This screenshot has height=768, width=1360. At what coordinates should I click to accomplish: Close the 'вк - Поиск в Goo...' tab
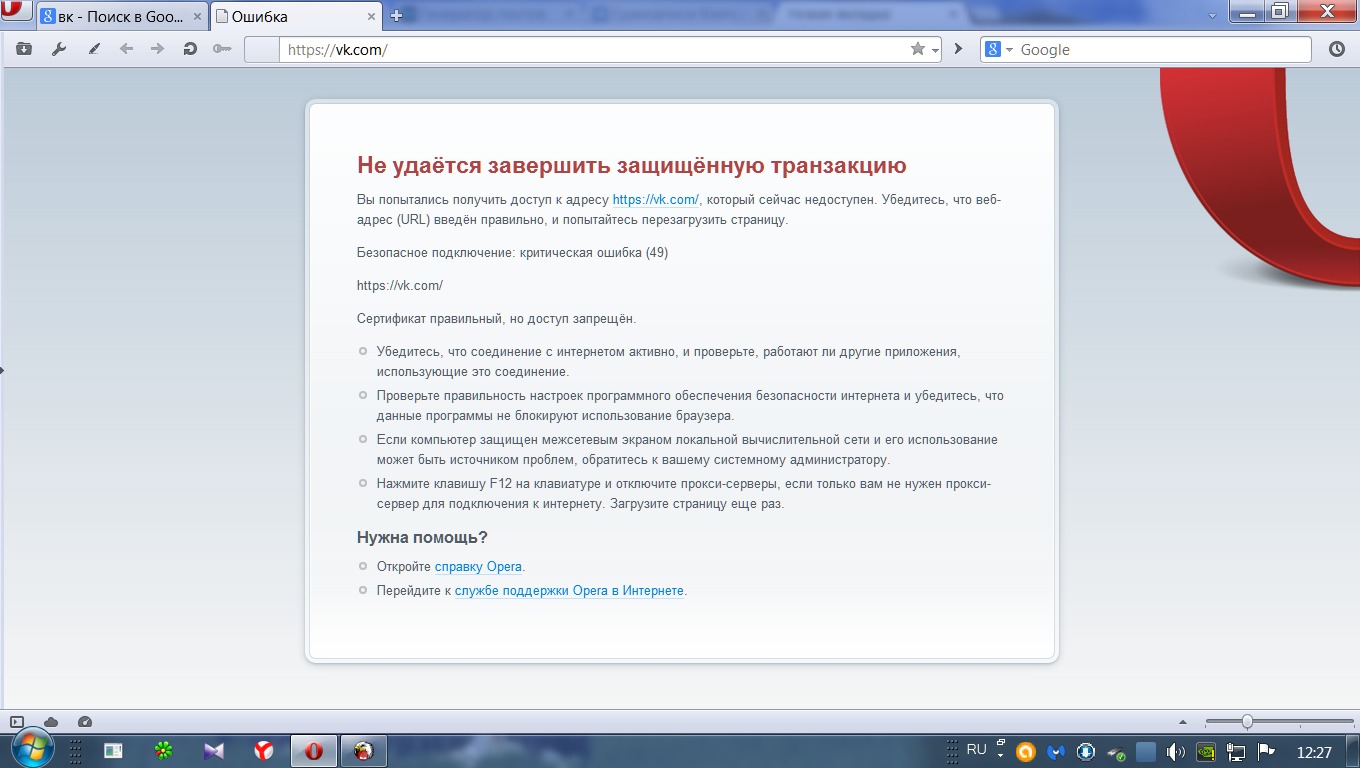pyautogui.click(x=199, y=16)
